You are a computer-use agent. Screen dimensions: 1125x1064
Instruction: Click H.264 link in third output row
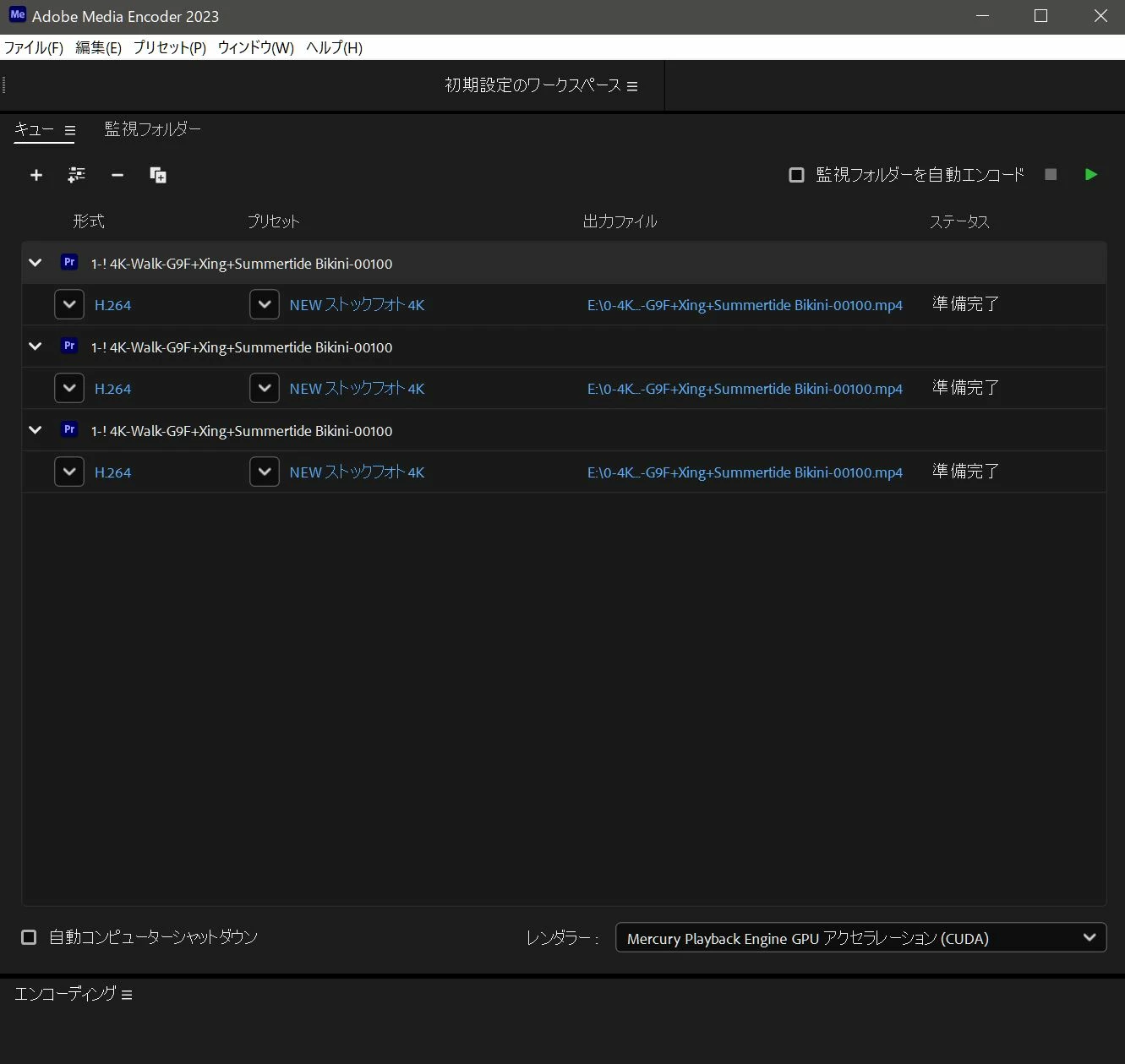coord(113,472)
